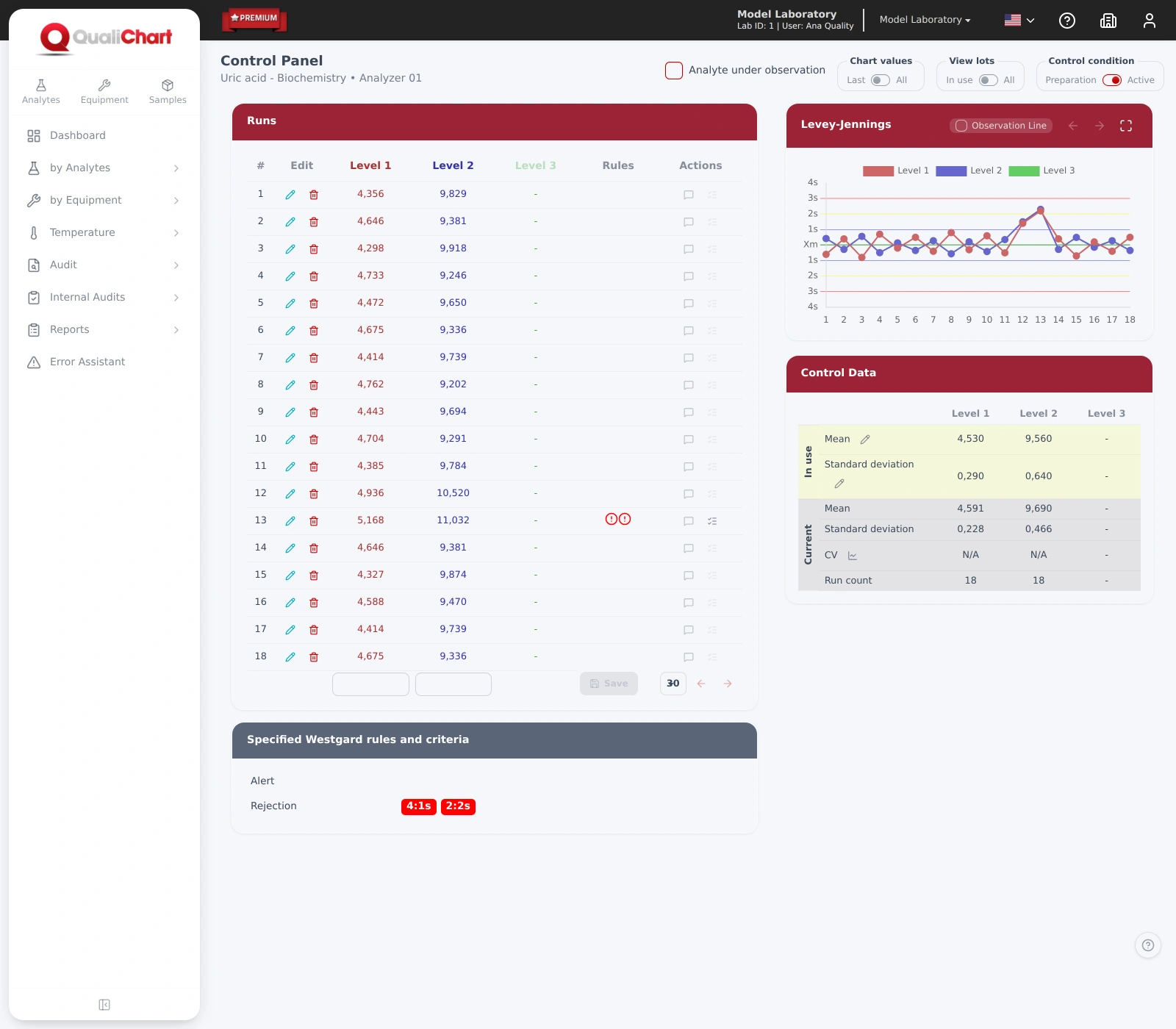1176x1029 pixels.
Task: Open the help icon in top bar
Action: [1067, 21]
